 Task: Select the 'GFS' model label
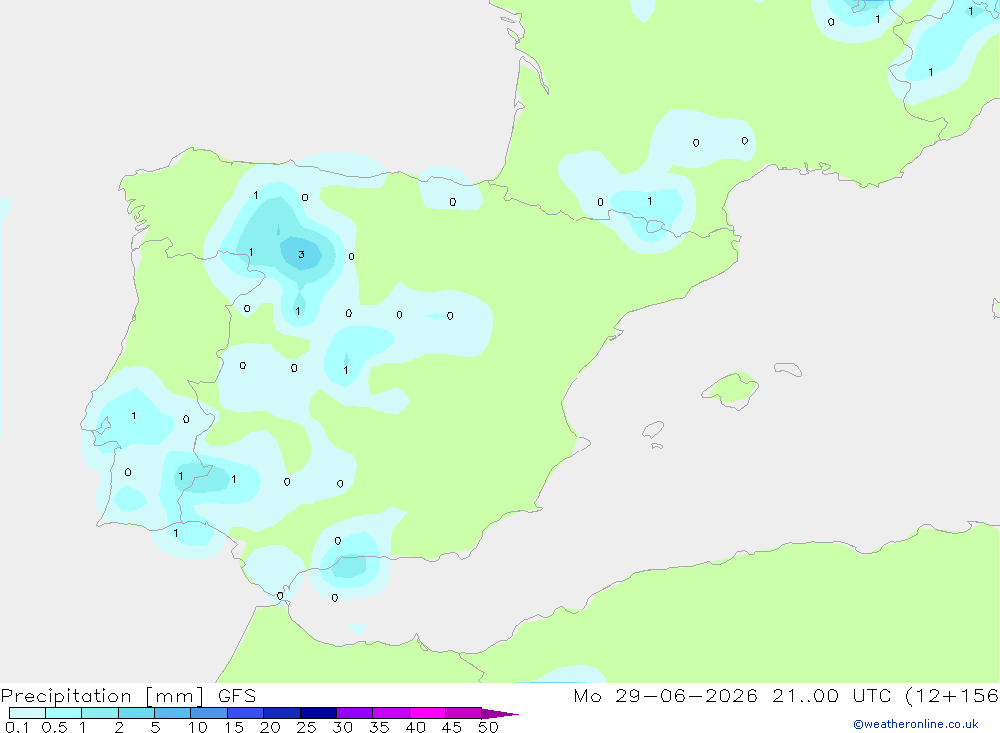tap(237, 696)
